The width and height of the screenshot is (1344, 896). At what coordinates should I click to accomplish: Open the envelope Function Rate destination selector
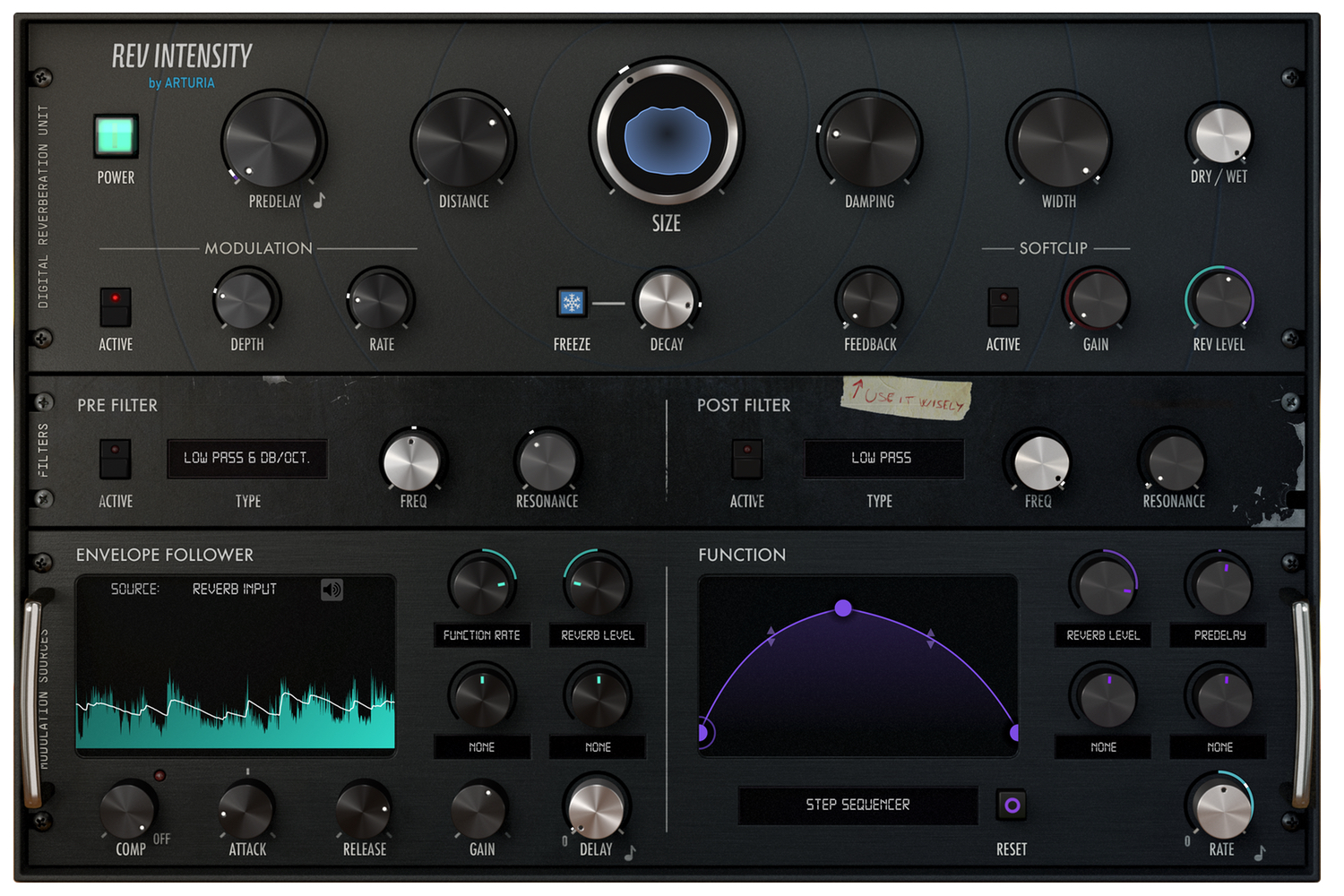[x=482, y=635]
